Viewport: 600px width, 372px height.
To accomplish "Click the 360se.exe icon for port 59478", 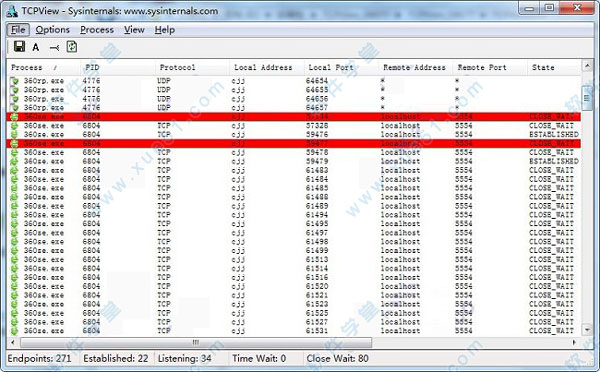I will coord(15,152).
